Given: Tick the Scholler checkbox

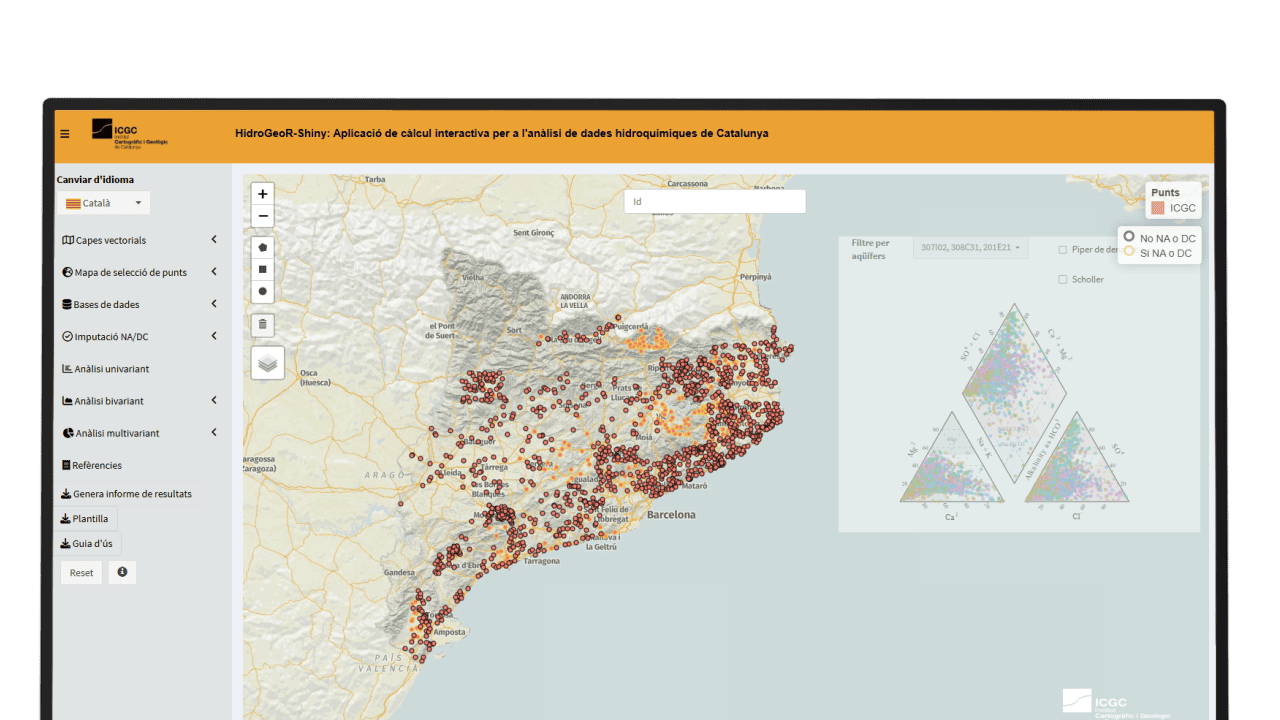Looking at the screenshot, I should pyautogui.click(x=1062, y=280).
